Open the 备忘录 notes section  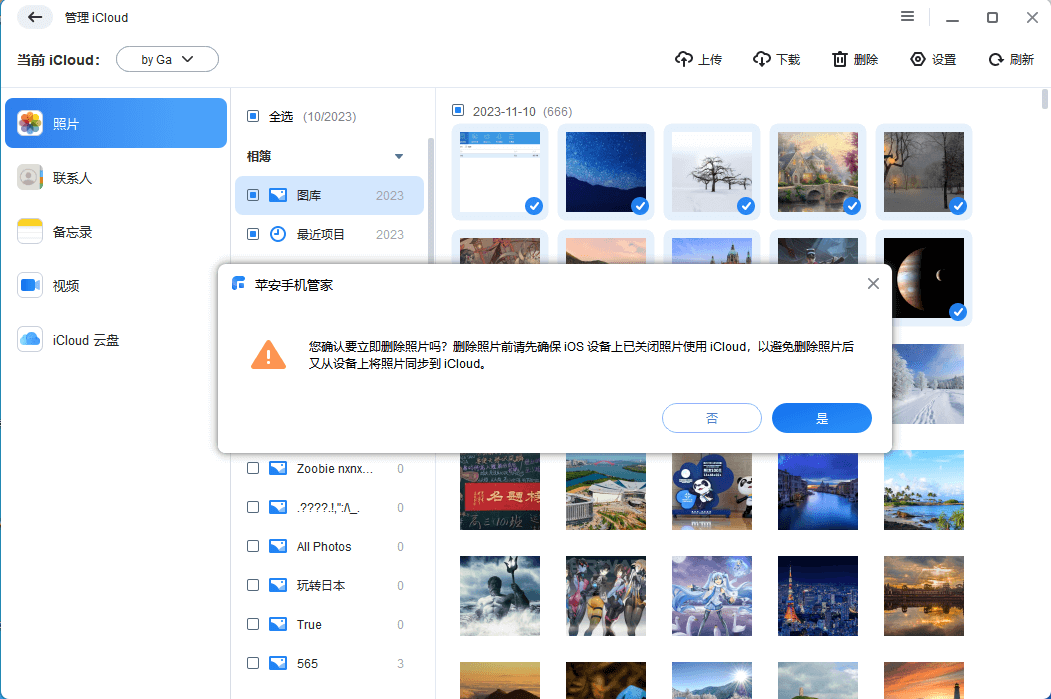click(115, 230)
